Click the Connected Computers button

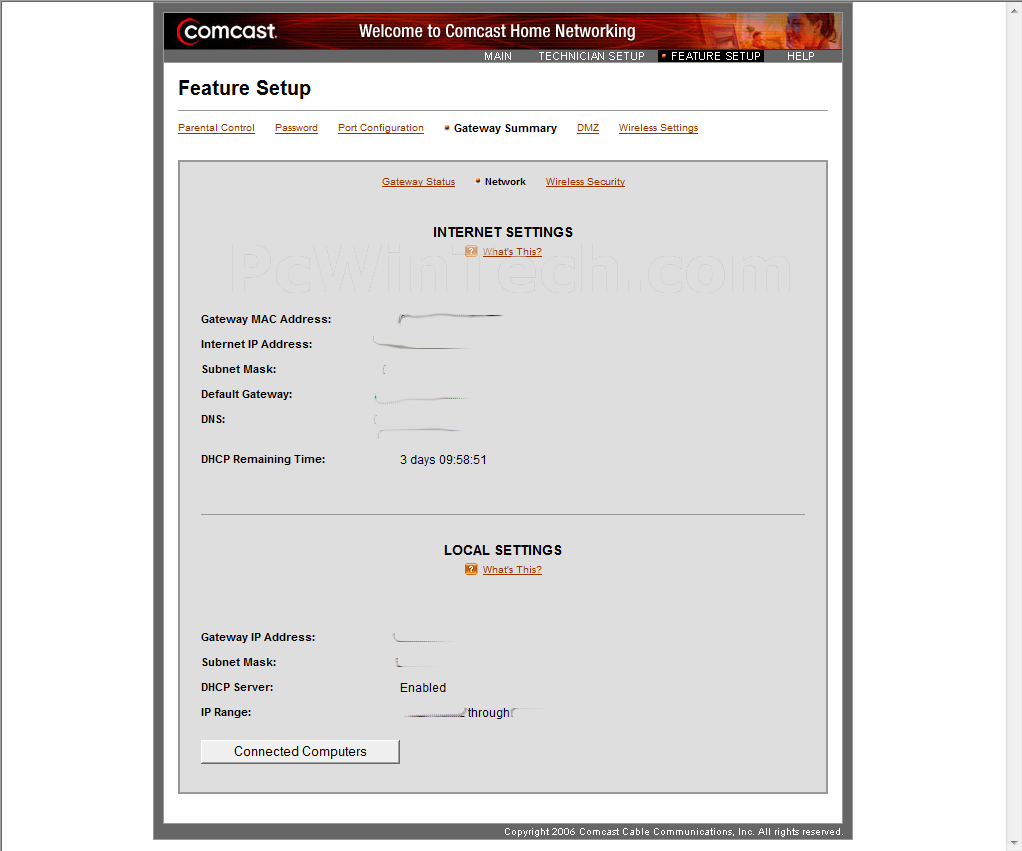pyautogui.click(x=300, y=751)
